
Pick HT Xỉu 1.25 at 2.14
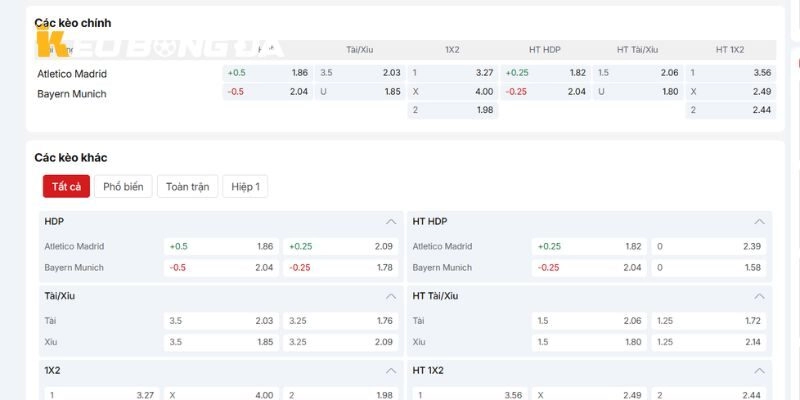pyautogui.click(x=709, y=342)
